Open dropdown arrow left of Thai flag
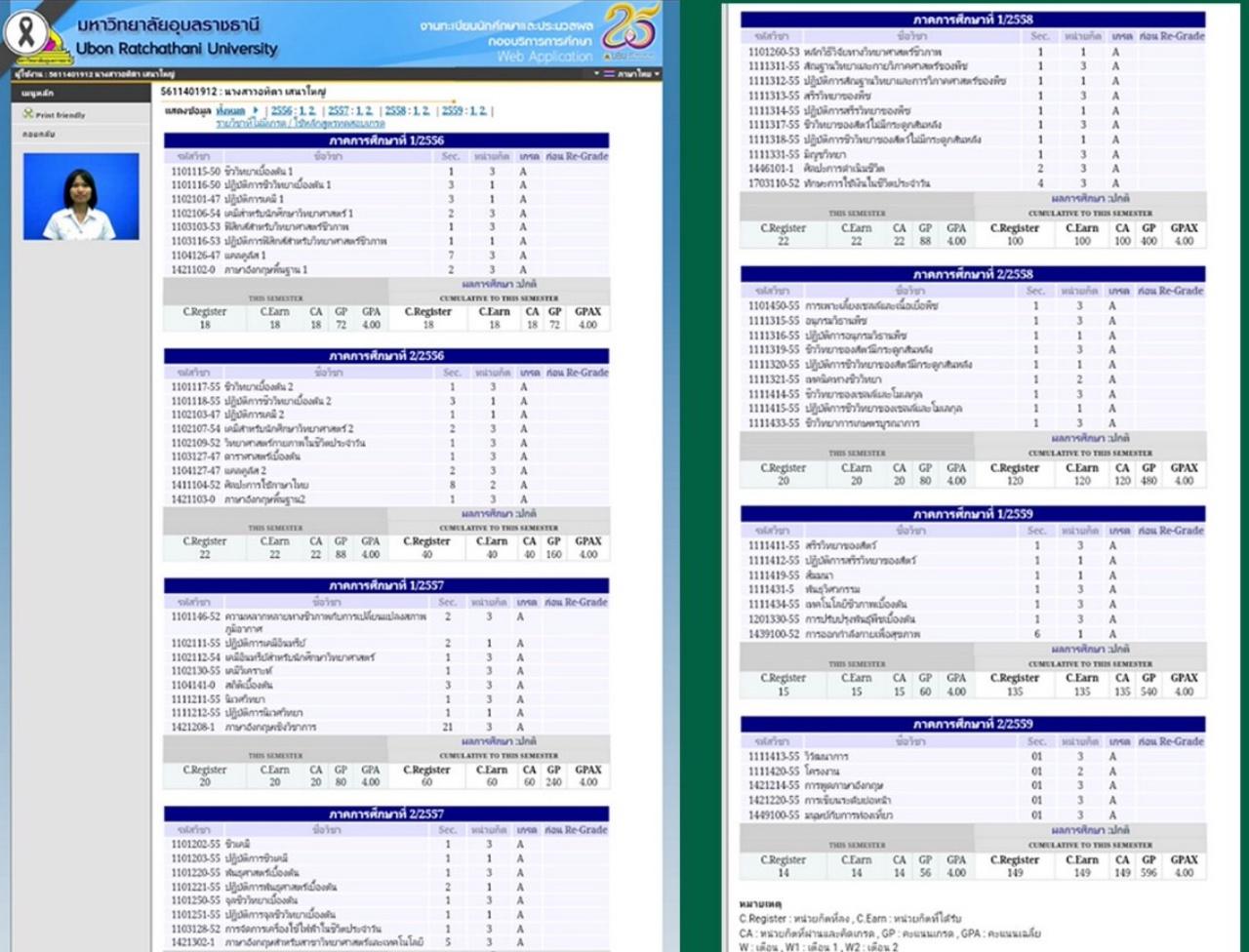Screen dimensions: 1249x952 click(x=596, y=74)
